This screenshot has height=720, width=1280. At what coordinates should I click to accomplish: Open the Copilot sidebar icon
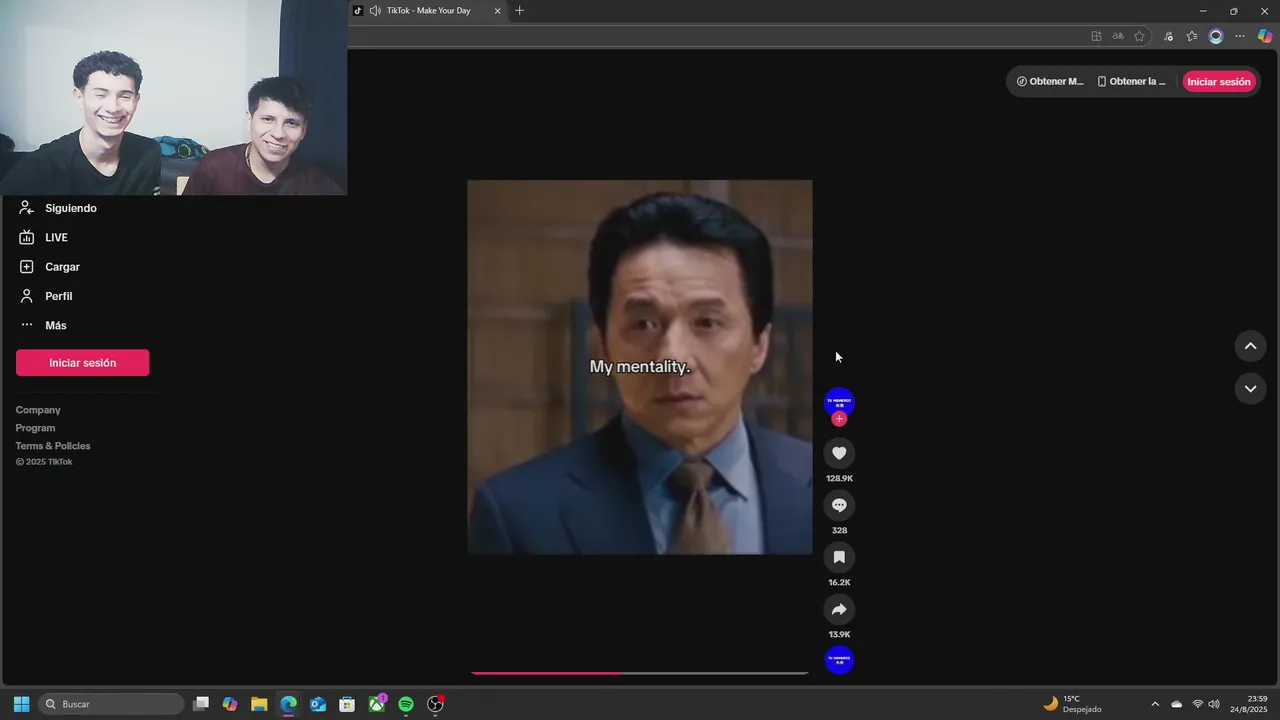[1265, 36]
